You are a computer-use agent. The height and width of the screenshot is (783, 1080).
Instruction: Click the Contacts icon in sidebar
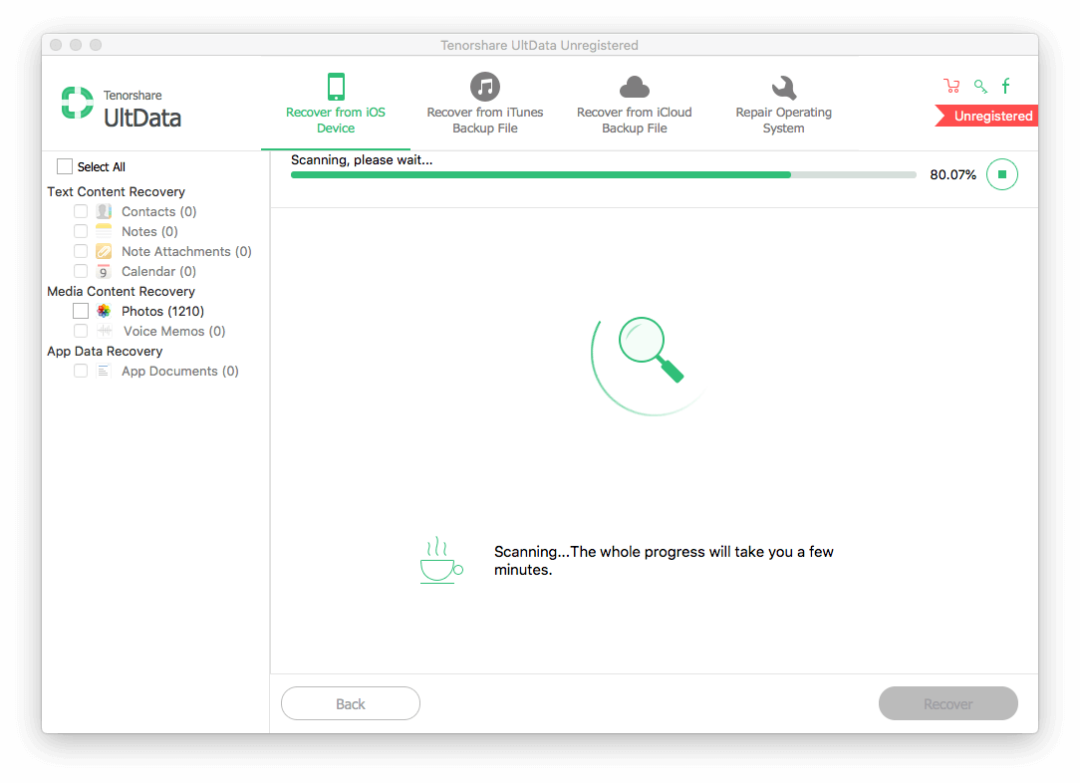(x=104, y=211)
